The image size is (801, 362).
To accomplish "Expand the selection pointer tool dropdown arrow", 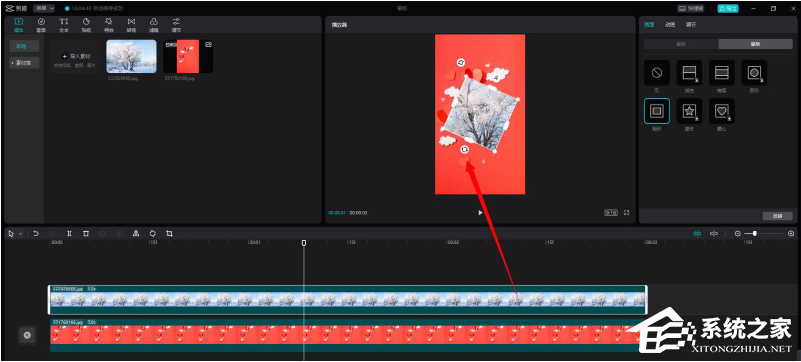I will [x=20, y=234].
